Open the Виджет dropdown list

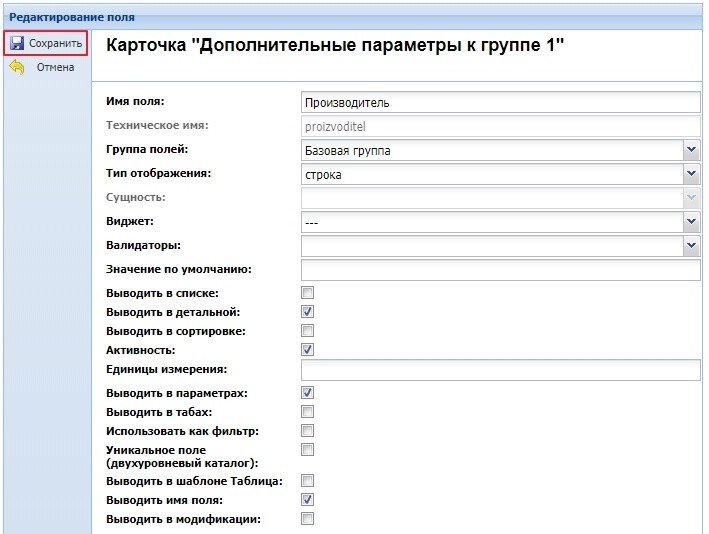691,221
